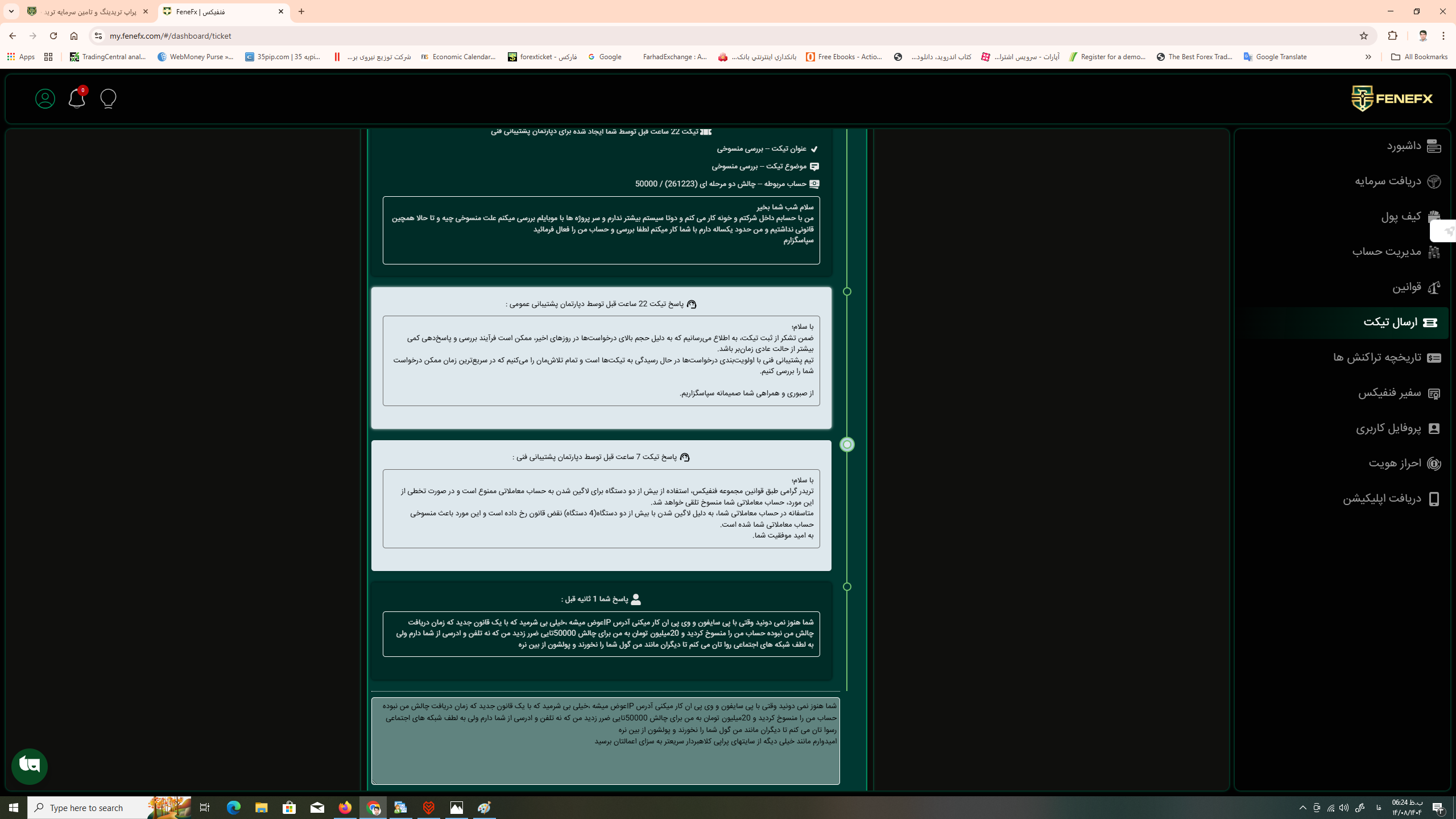Viewport: 1456px width, 819px height.
Task: Open Google Translate bookmark
Action: (1275, 57)
